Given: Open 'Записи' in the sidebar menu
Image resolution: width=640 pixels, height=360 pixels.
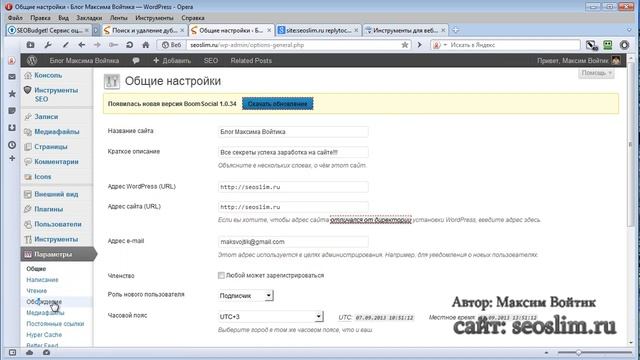Looking at the screenshot, I should coord(46,117).
